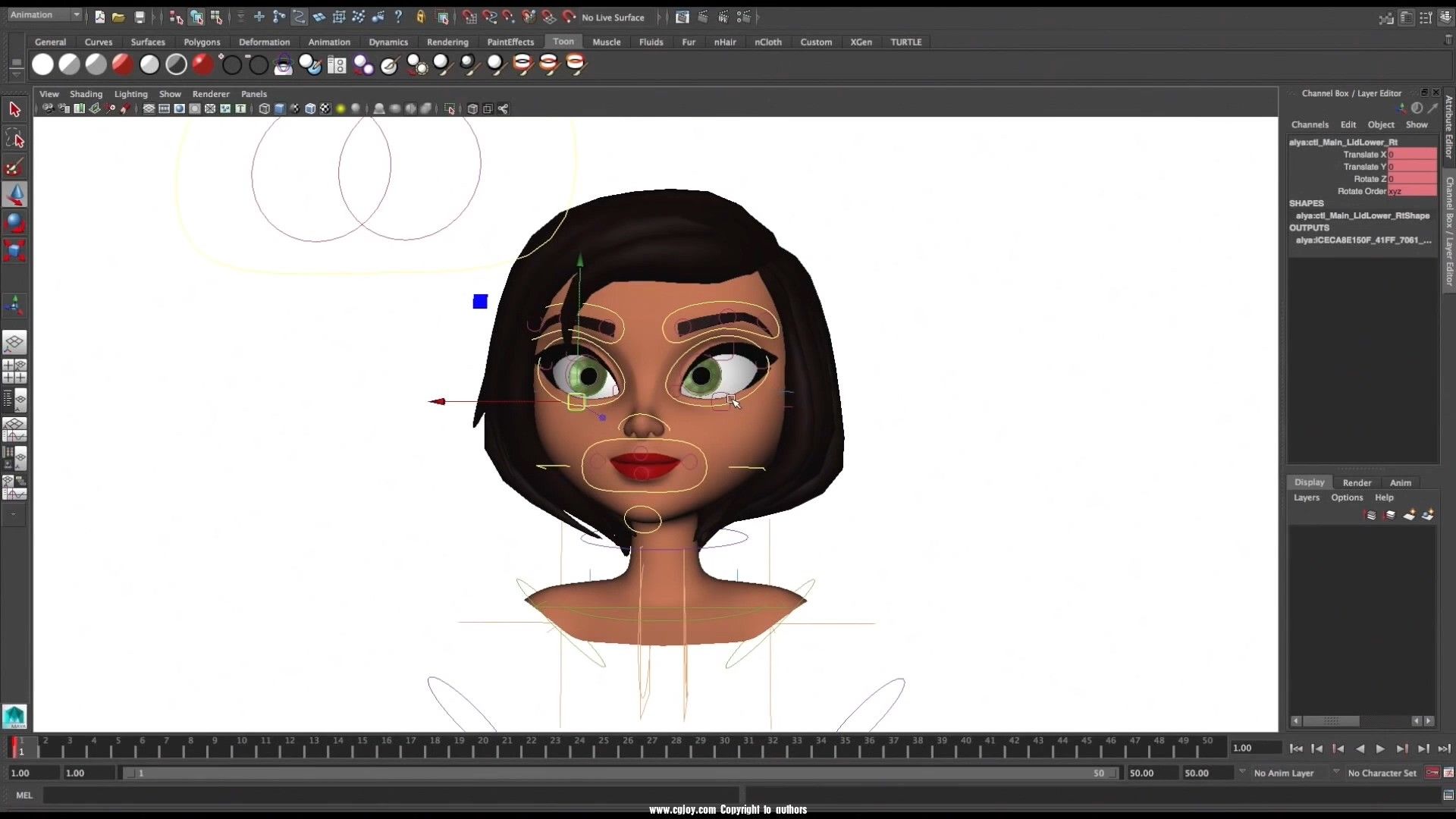Toggle the red auto keyframe key button
This screenshot has width=1456, height=819.
[1432, 773]
